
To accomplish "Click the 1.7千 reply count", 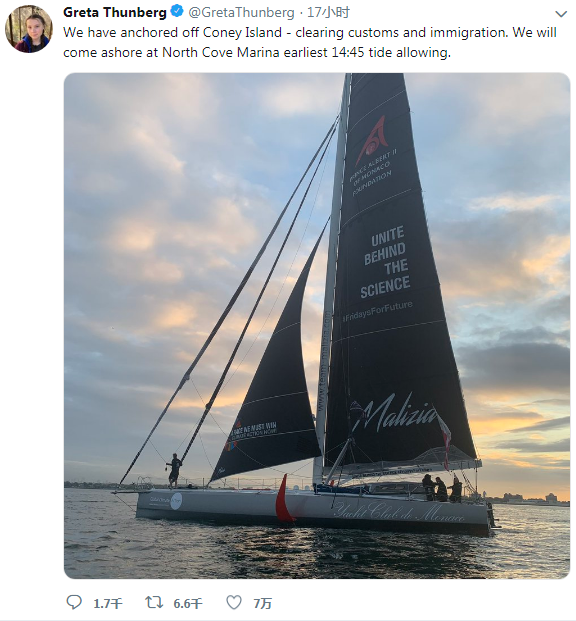I will tap(108, 604).
